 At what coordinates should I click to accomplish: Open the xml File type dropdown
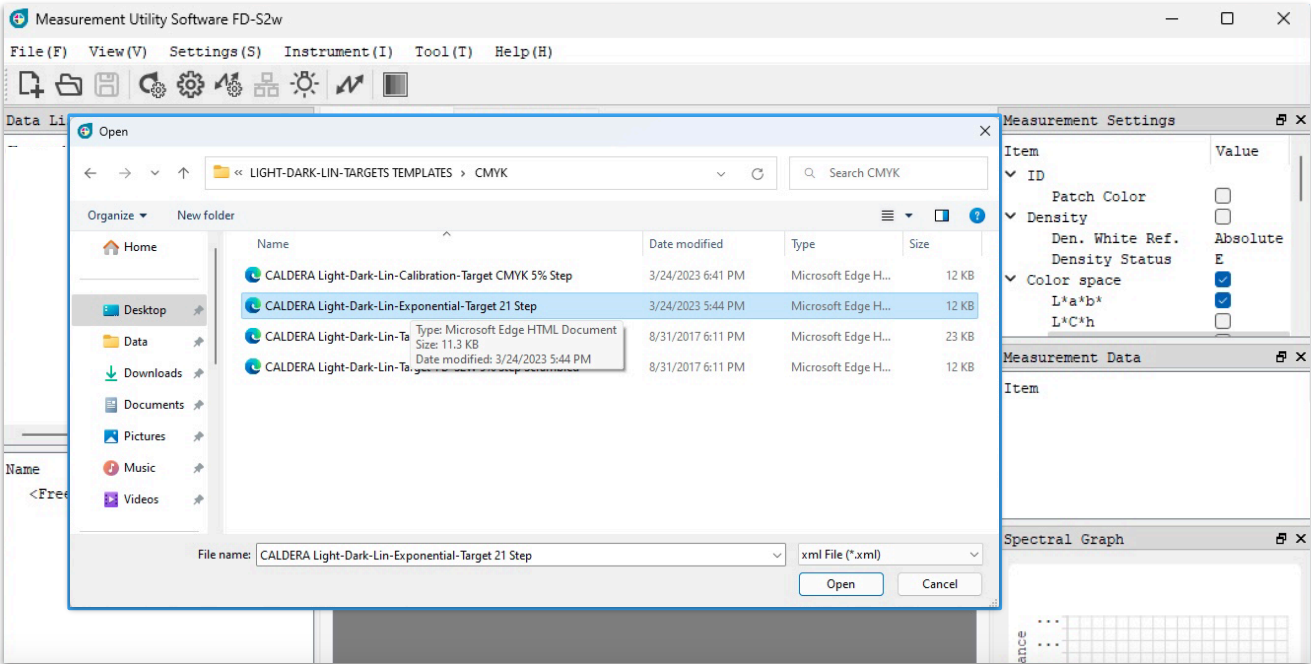889,554
